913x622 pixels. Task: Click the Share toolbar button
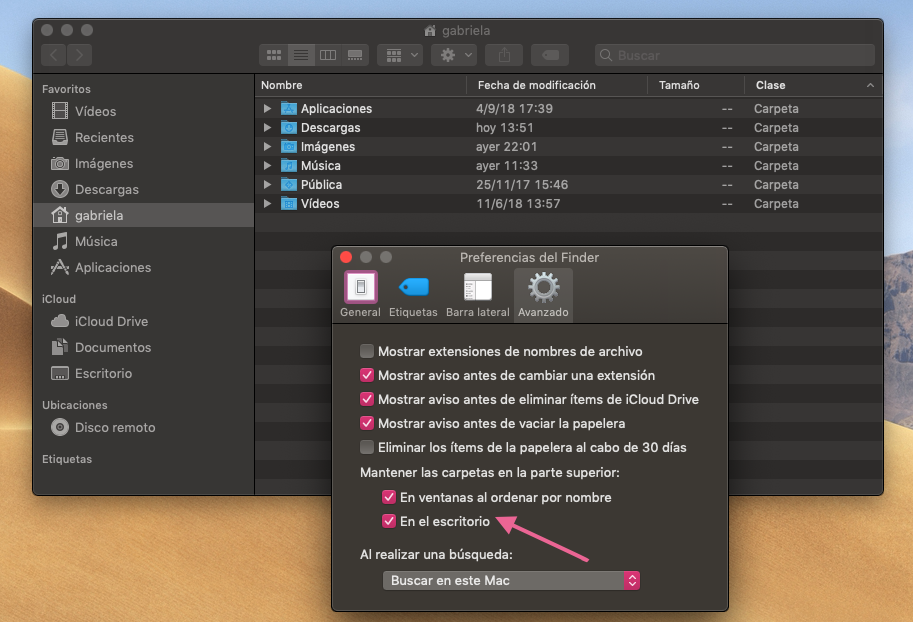[504, 55]
